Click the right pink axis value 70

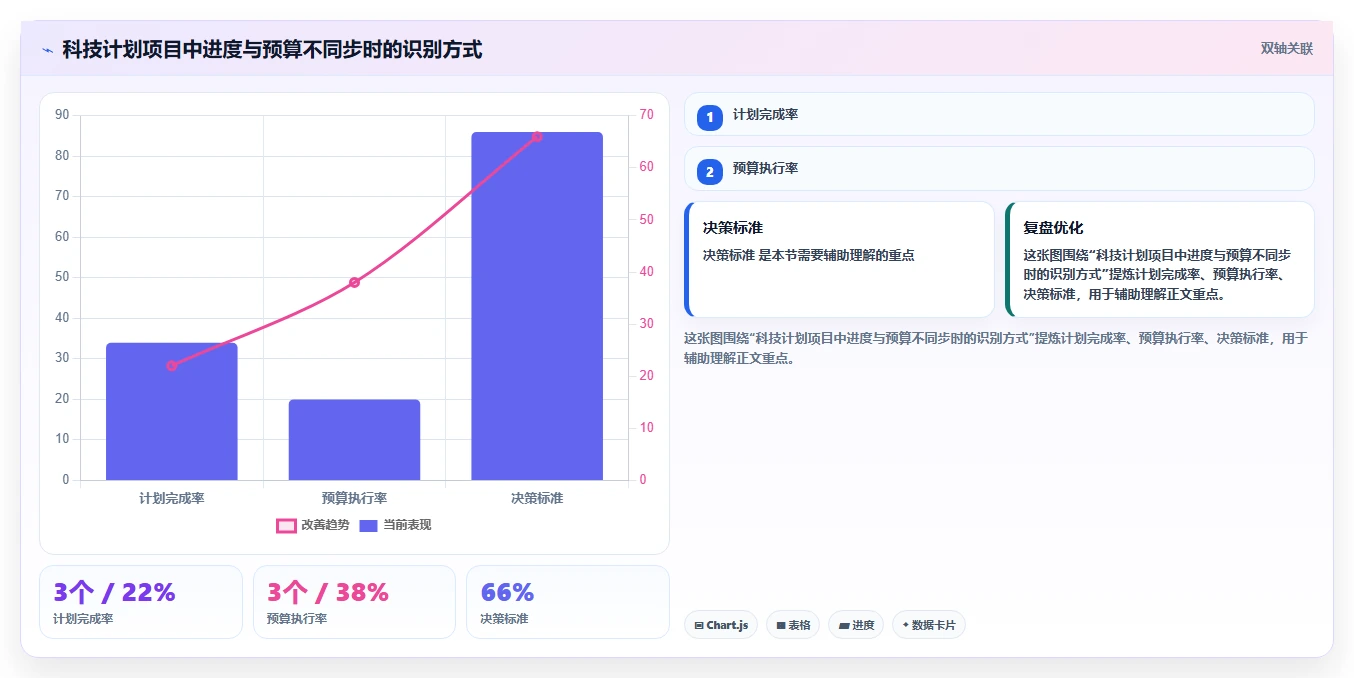point(646,115)
